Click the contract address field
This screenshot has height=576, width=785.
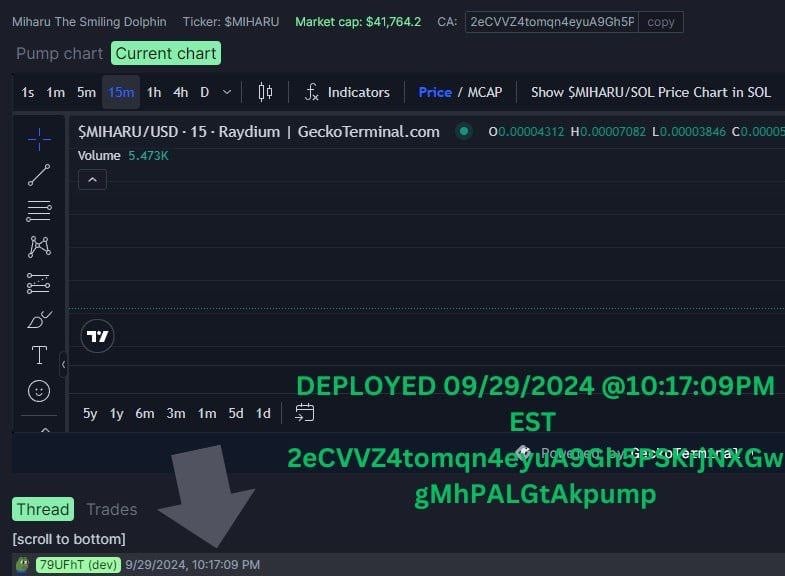[x=552, y=22]
